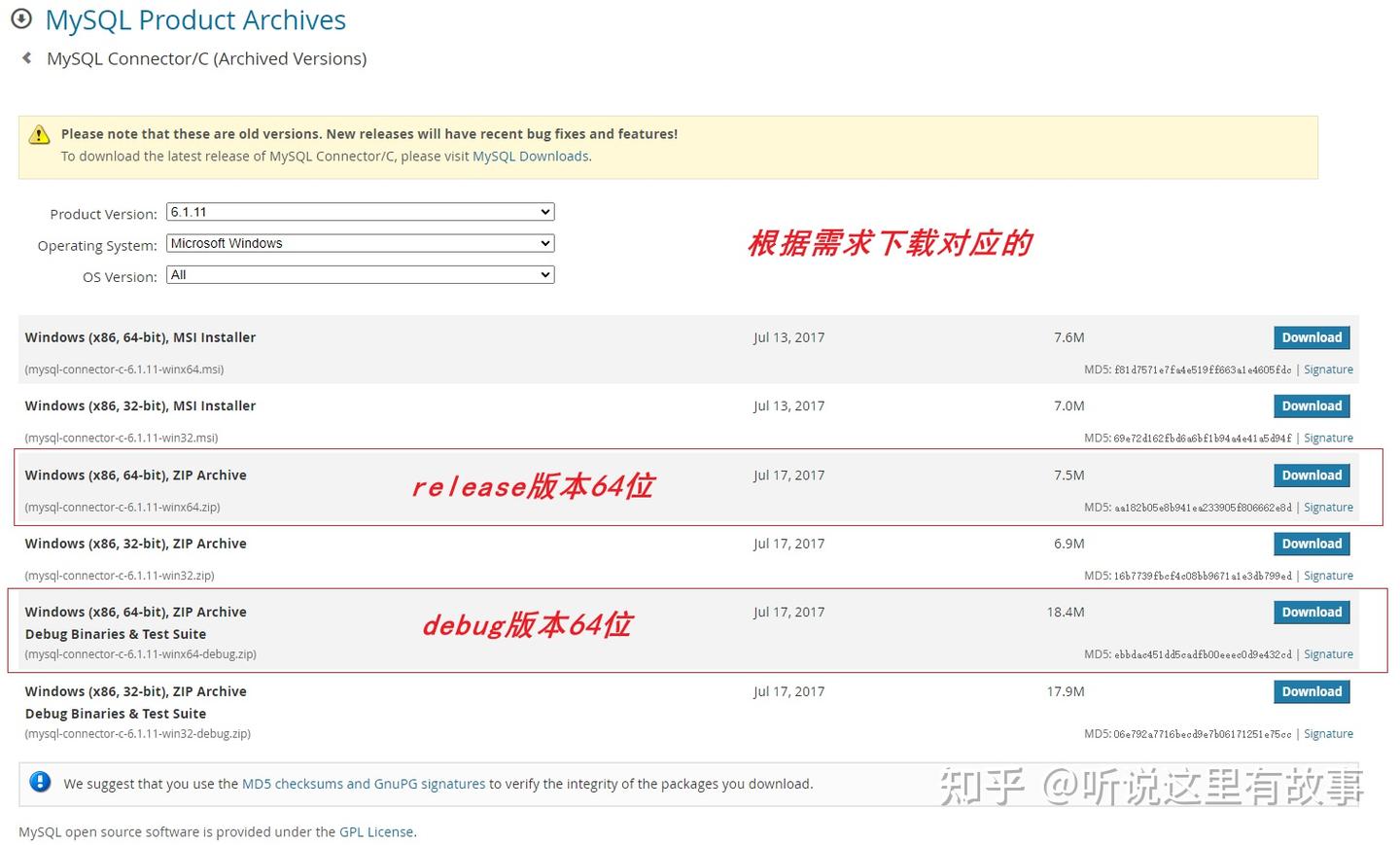The height and width of the screenshot is (845, 1400).
Task: Click the download arrow icon beside MySQL Product Archives
Action: pyautogui.click(x=20, y=18)
